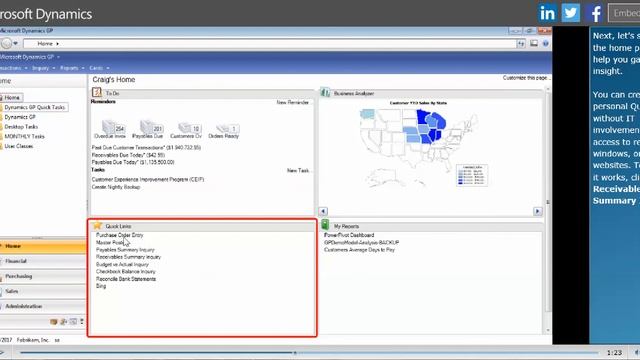The height and width of the screenshot is (360, 640).
Task: Open Master Posting quick link
Action: [x=110, y=242]
